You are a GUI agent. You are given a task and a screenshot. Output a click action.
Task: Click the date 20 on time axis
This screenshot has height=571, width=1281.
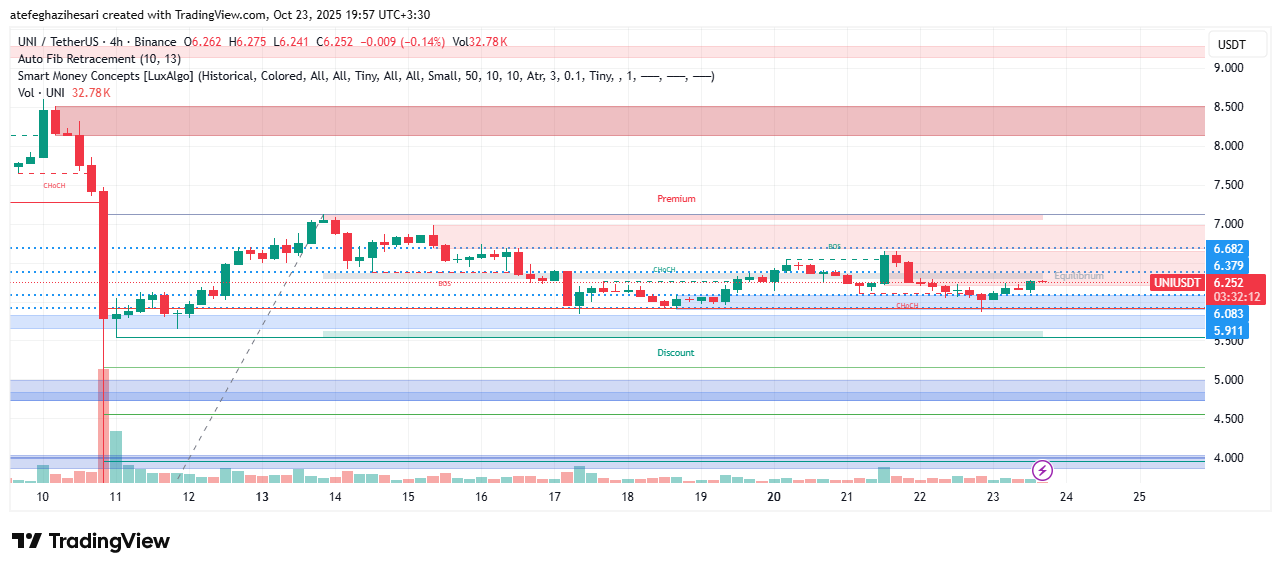point(774,496)
